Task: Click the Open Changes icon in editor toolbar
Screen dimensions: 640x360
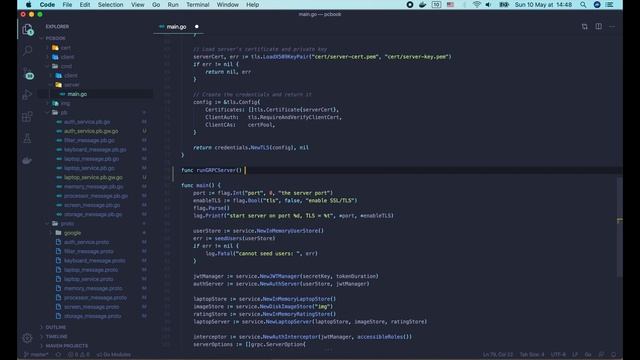Action: coord(584,27)
